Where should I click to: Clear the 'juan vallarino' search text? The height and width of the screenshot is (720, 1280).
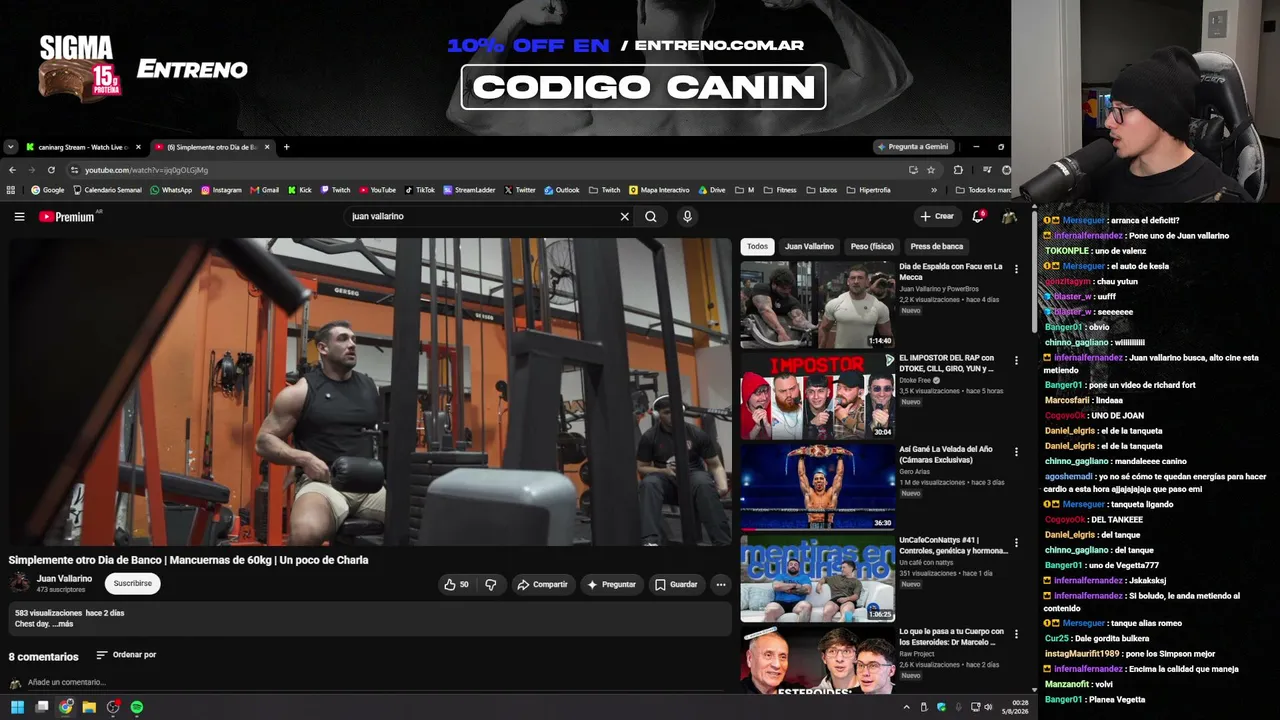coord(625,216)
